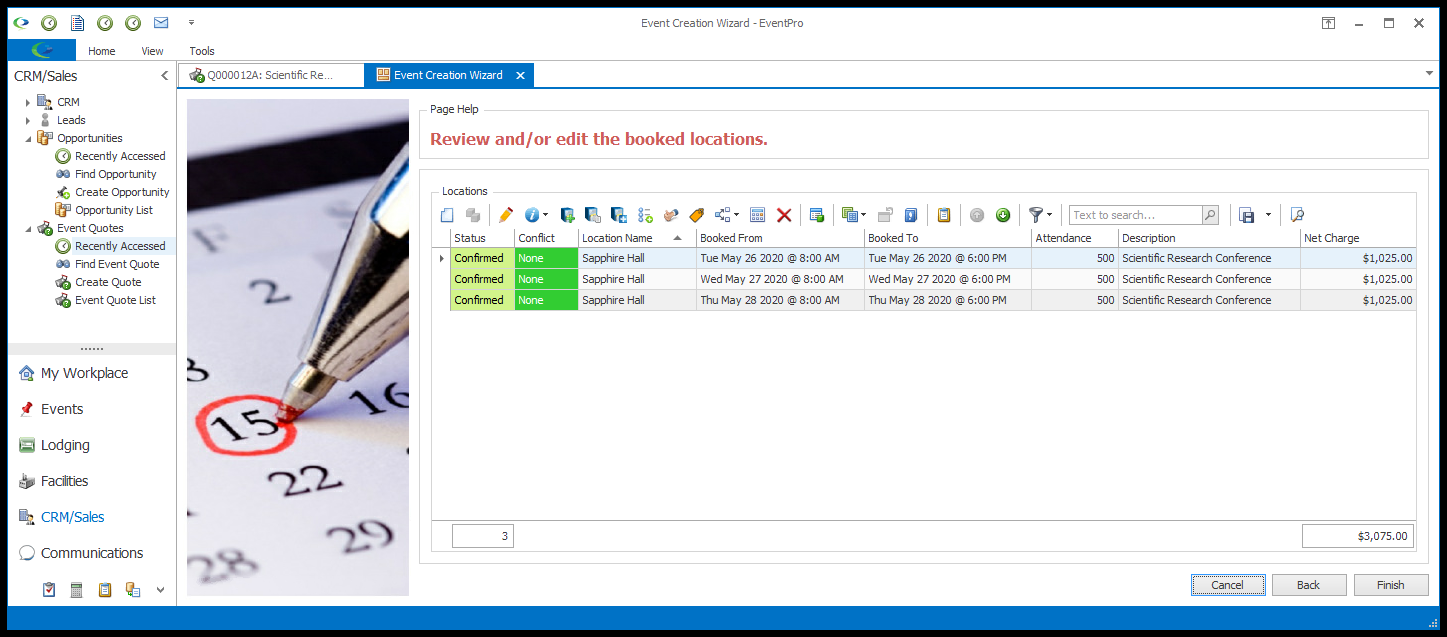Open the multi-window icon dropdown arrow
This screenshot has height=637, width=1447.
click(864, 215)
